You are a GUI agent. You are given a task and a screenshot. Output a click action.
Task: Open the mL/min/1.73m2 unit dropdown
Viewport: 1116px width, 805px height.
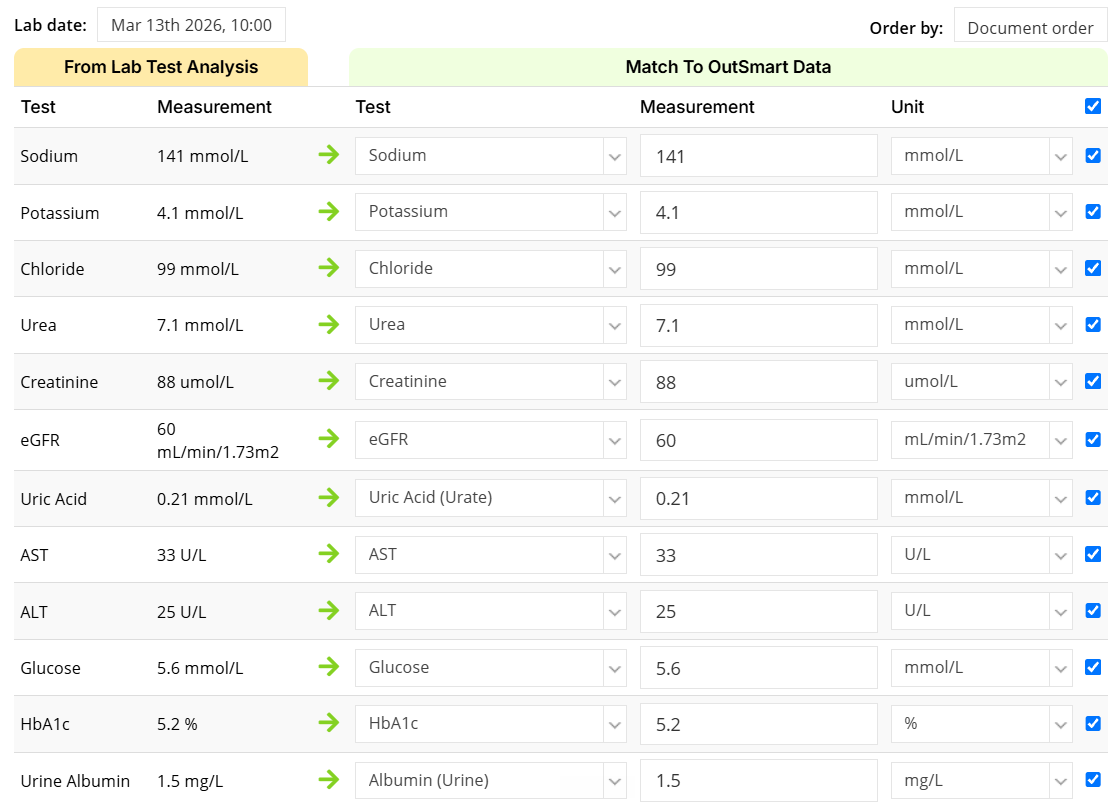point(981,440)
